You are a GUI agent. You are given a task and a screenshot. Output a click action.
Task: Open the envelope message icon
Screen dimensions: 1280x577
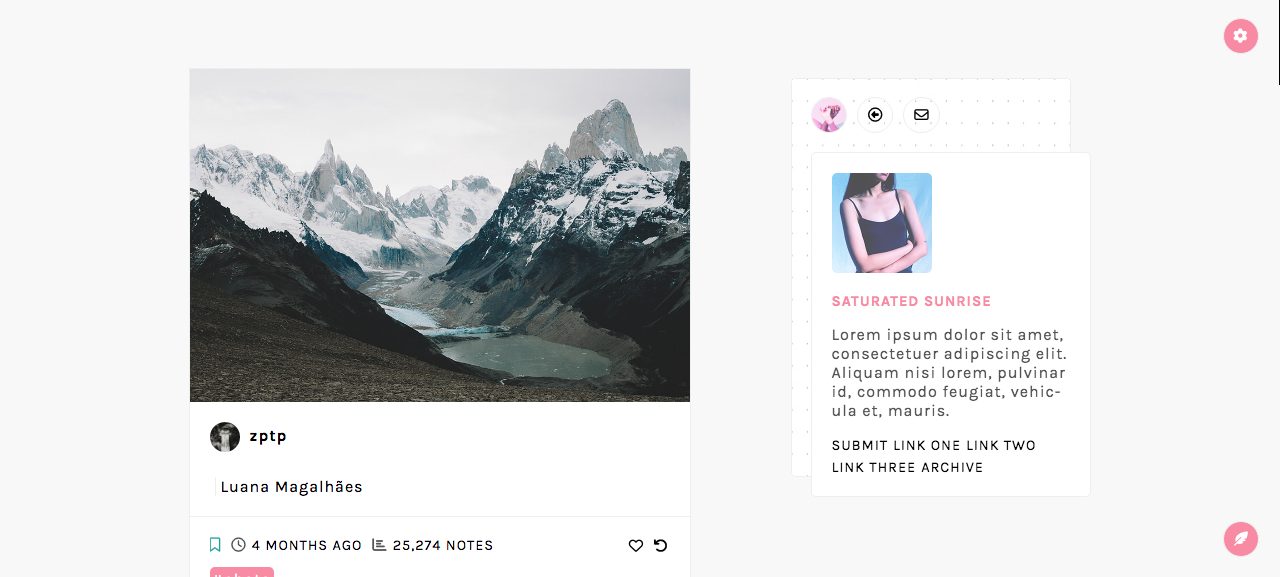tap(921, 115)
